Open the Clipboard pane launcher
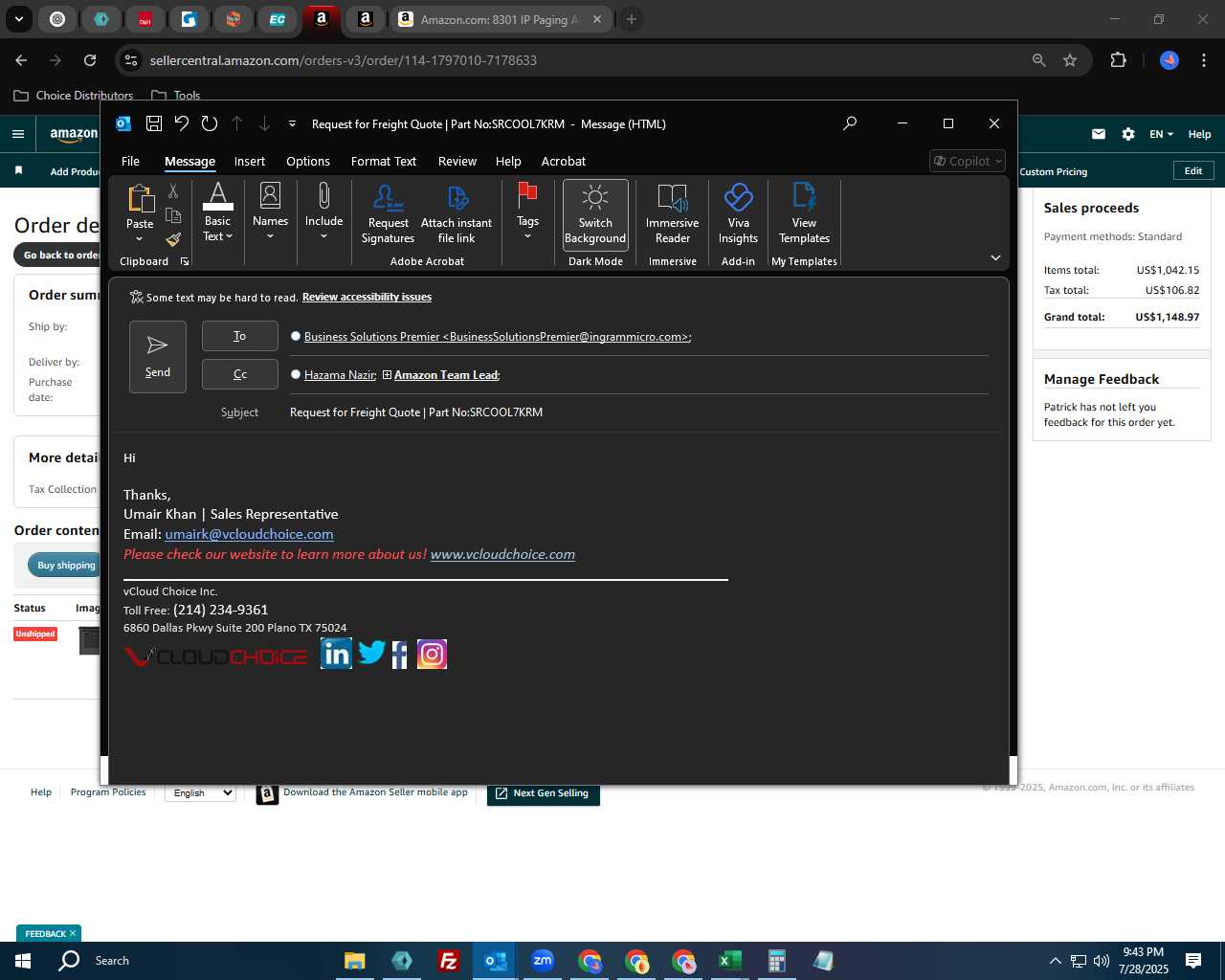Image resolution: width=1225 pixels, height=980 pixels. pos(185,261)
